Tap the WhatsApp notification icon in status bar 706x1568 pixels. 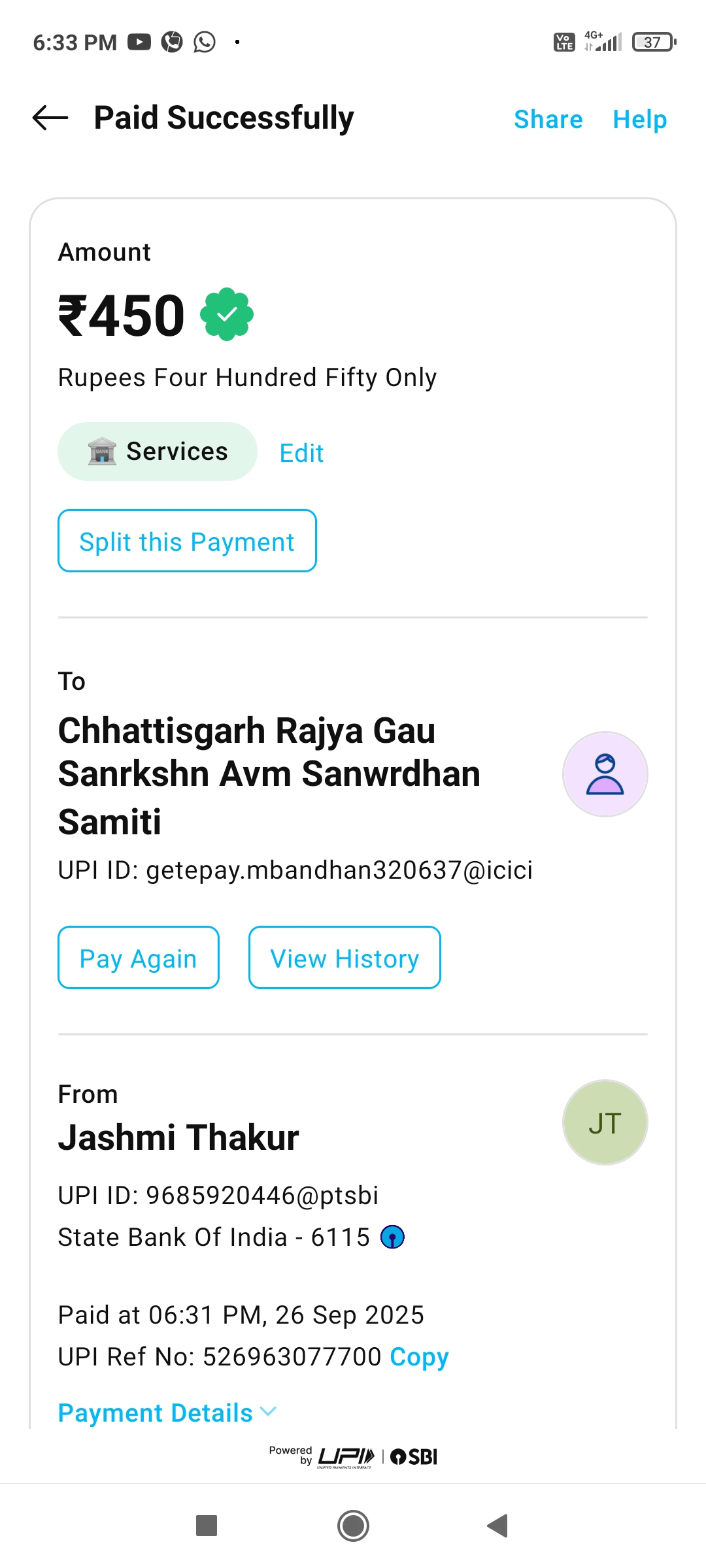(205, 42)
